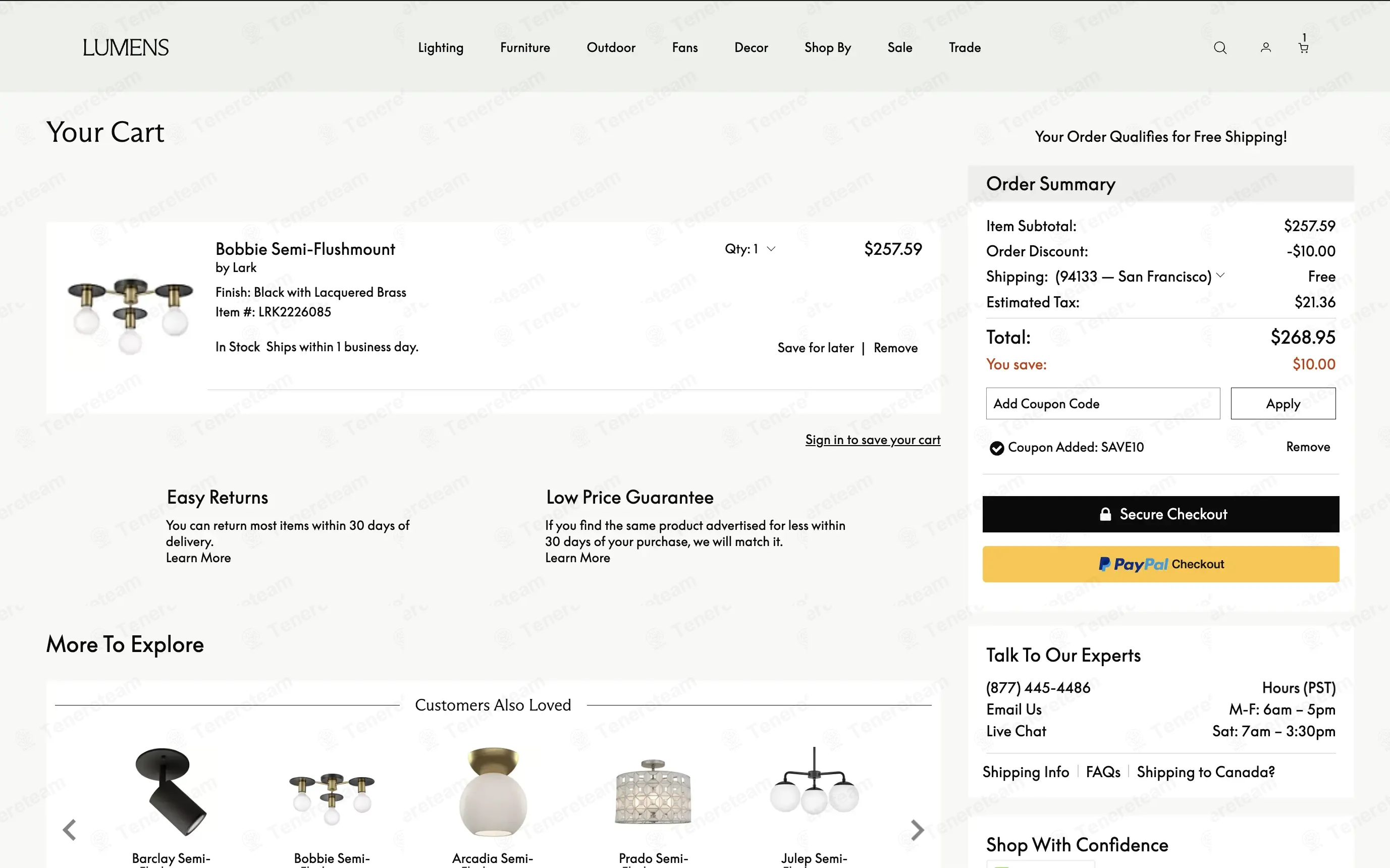Open the search magnifier icon

click(1220, 48)
